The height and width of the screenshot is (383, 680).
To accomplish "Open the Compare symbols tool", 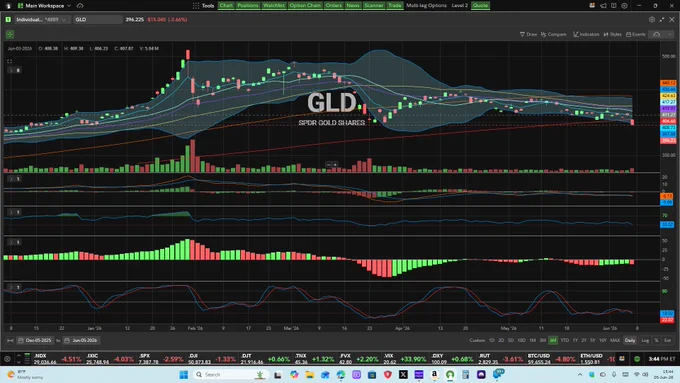I will coord(553,34).
